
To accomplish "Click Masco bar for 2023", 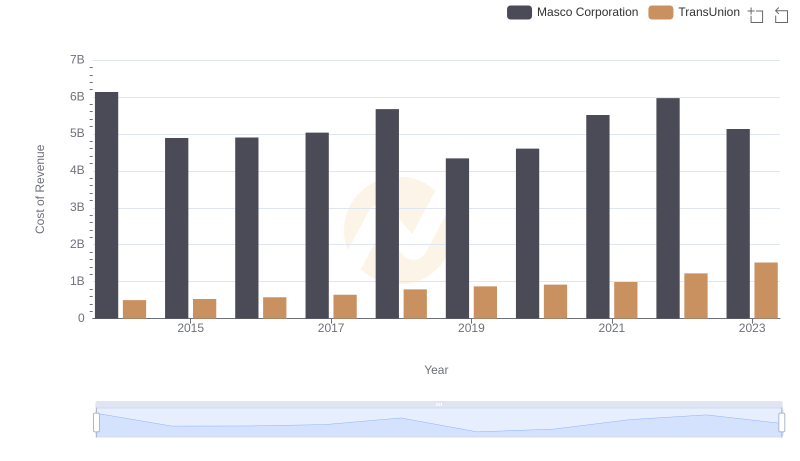I will (x=738, y=224).
